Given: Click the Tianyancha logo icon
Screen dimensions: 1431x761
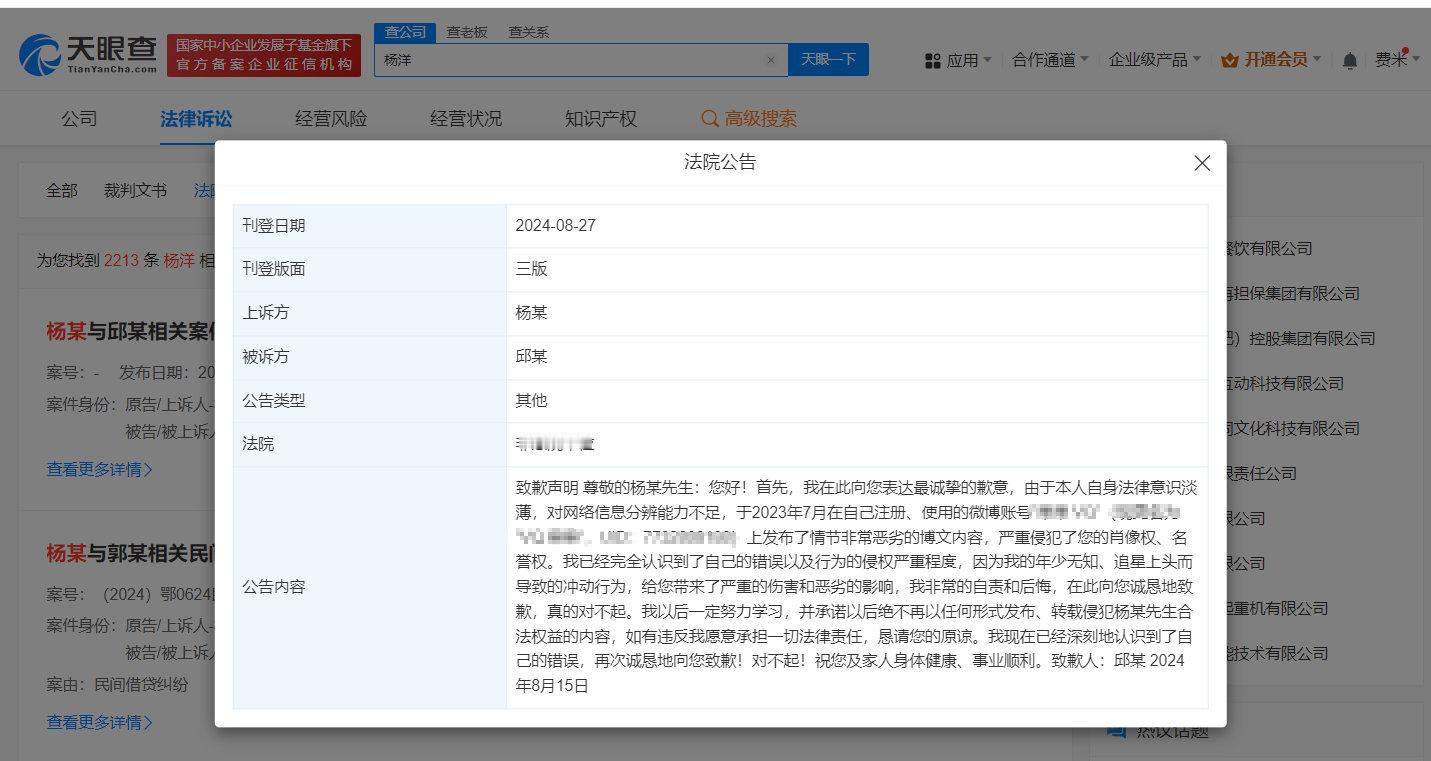Looking at the screenshot, I should pos(40,55).
